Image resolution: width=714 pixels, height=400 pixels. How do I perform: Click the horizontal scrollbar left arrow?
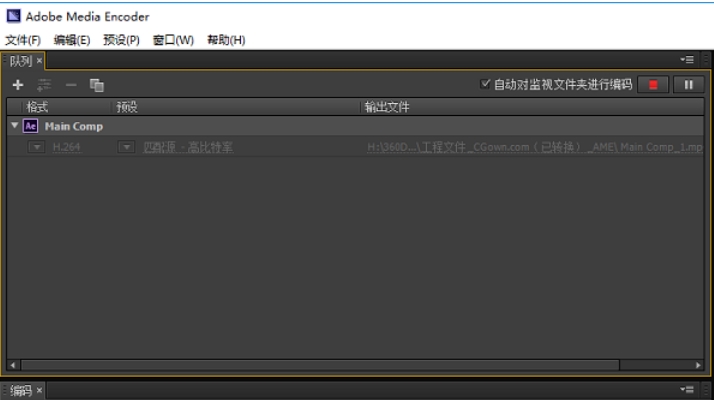[13, 365]
